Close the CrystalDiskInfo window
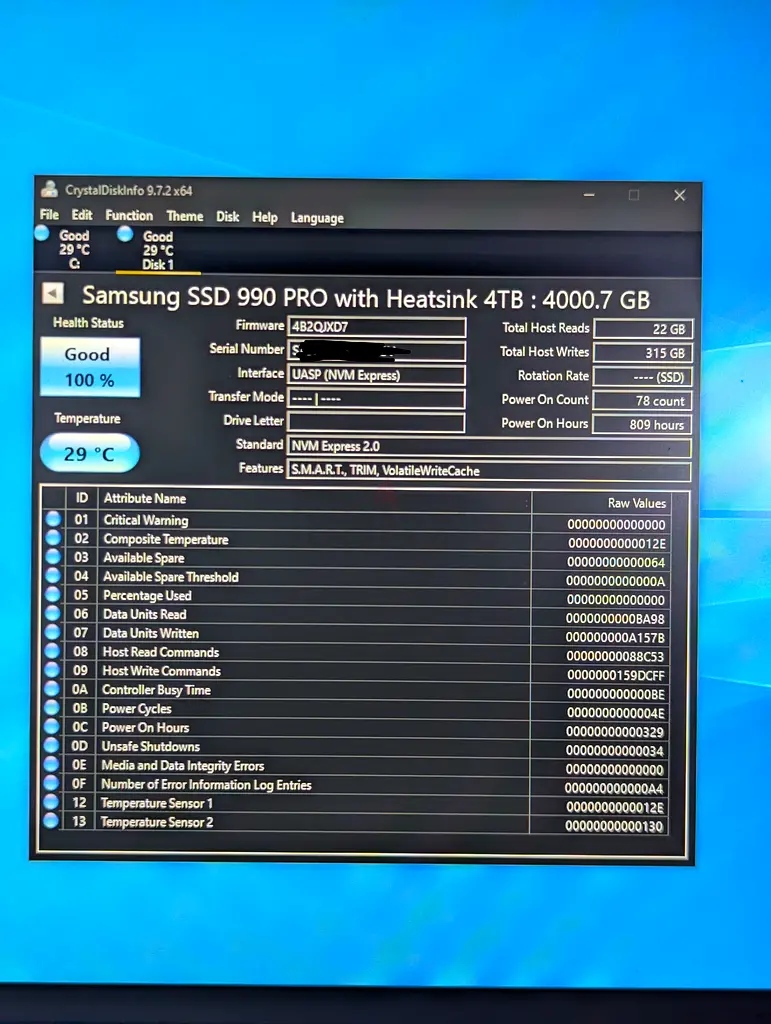 [680, 195]
